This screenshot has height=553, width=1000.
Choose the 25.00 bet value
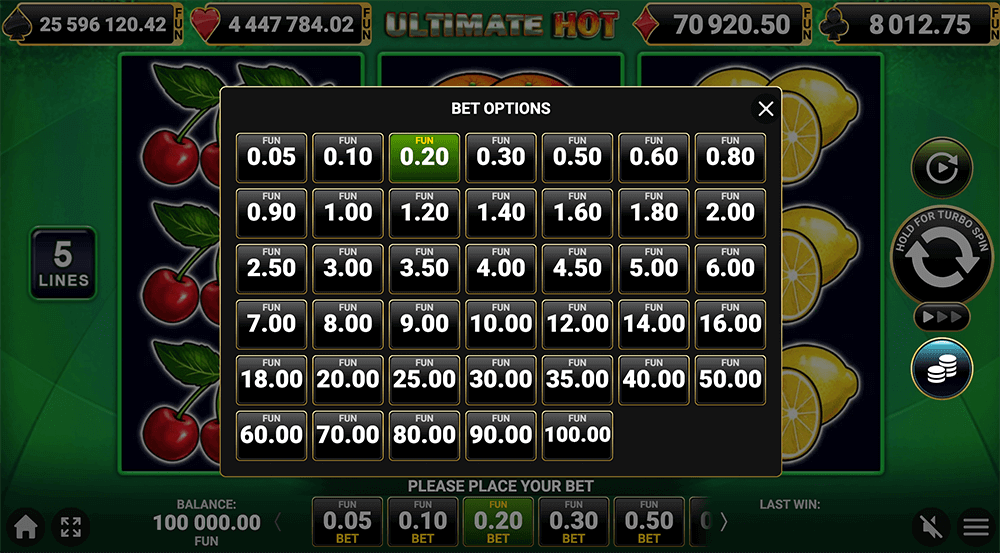coord(424,380)
